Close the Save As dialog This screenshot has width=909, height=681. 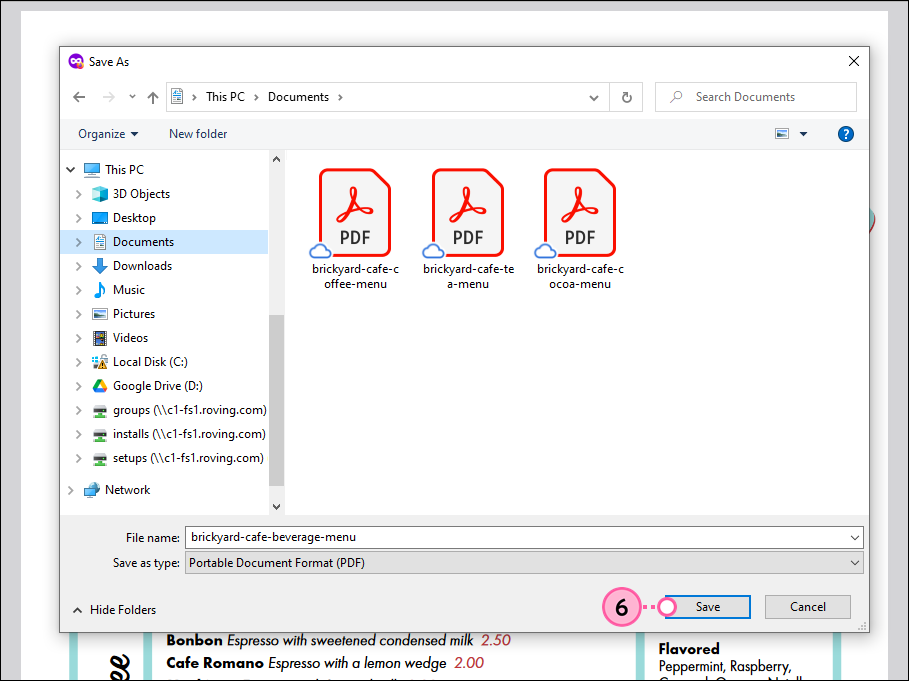click(853, 61)
